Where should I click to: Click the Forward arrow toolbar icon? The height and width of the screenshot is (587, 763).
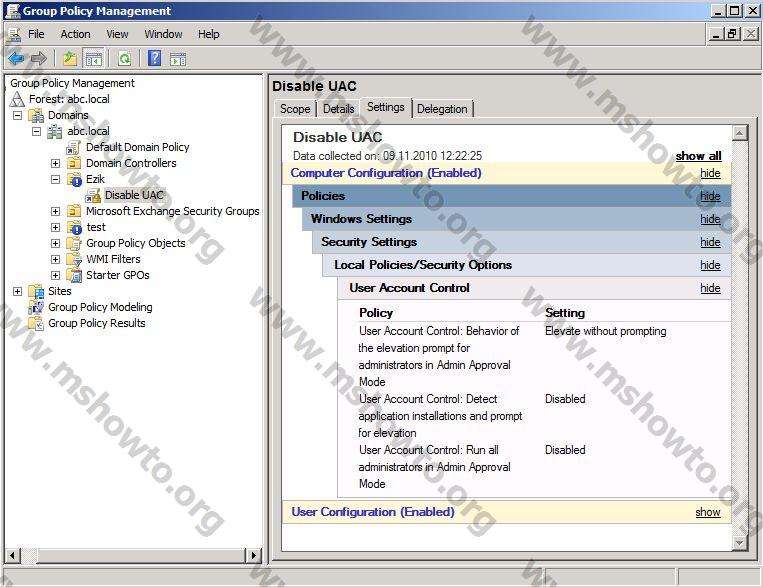coord(38,59)
